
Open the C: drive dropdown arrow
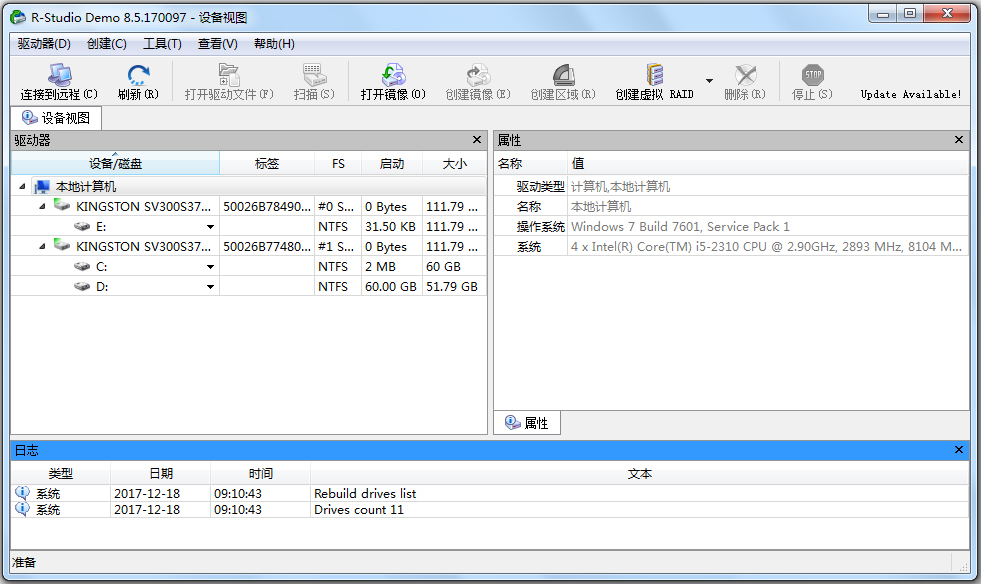point(210,267)
